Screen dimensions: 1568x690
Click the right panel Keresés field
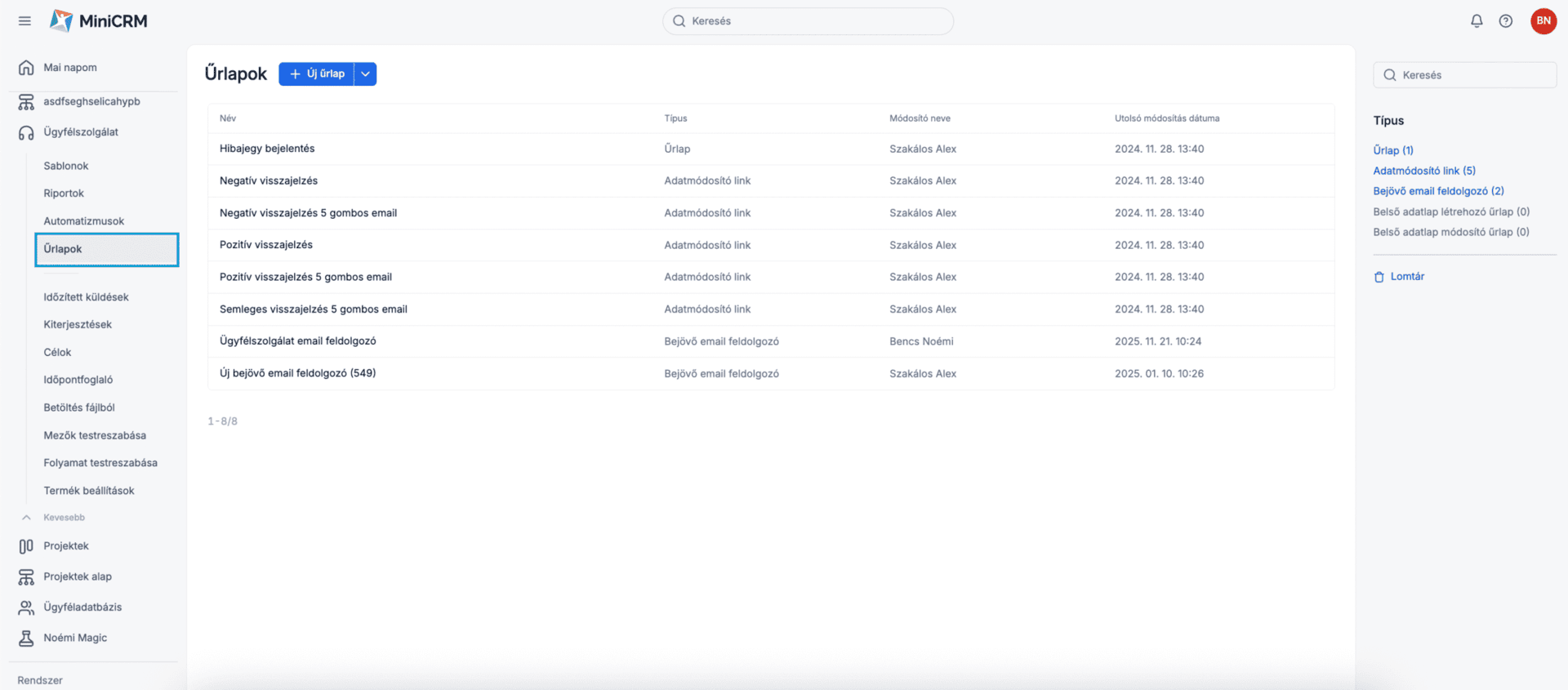coord(1465,75)
